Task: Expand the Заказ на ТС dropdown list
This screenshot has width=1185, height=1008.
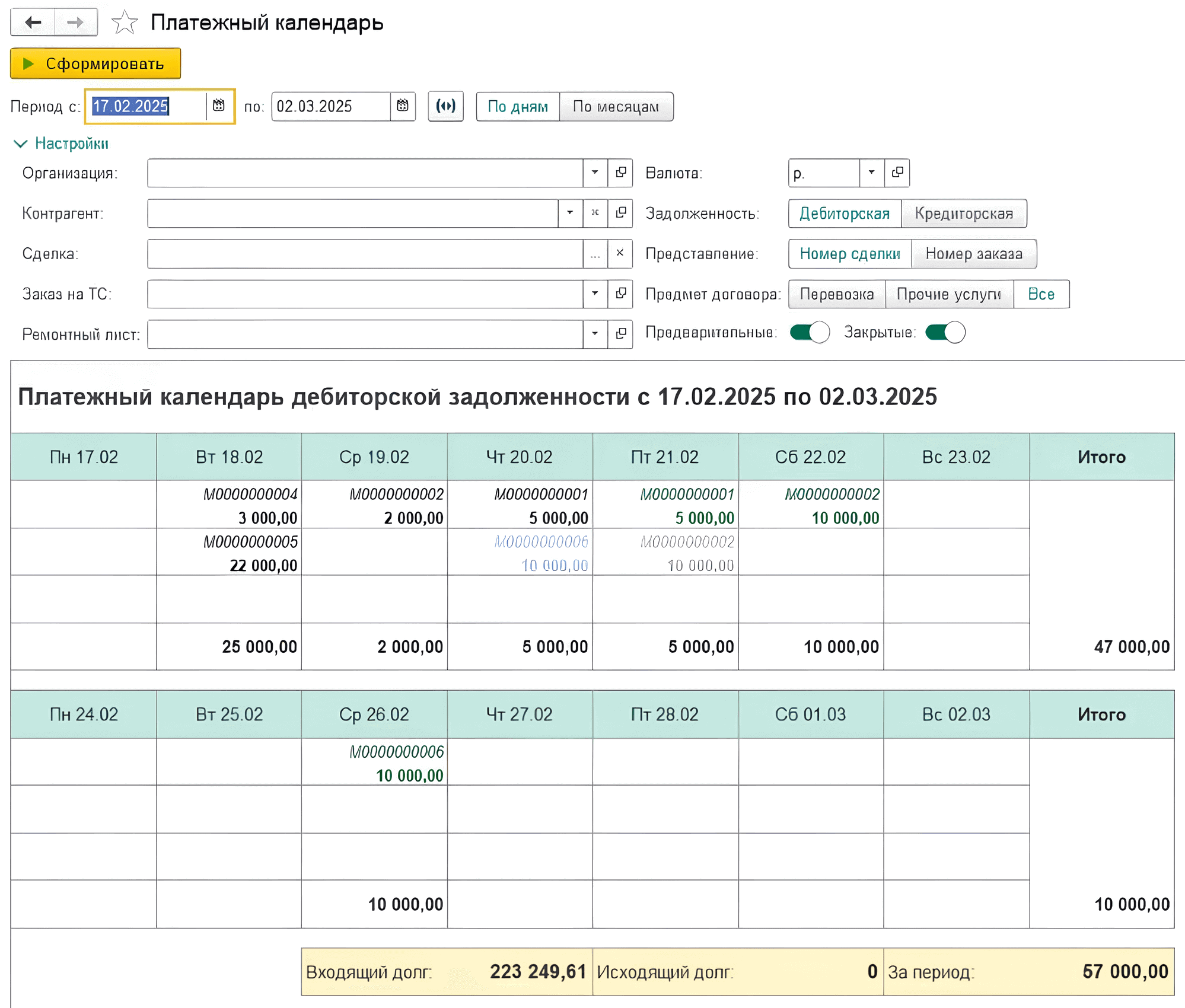Action: [595, 294]
